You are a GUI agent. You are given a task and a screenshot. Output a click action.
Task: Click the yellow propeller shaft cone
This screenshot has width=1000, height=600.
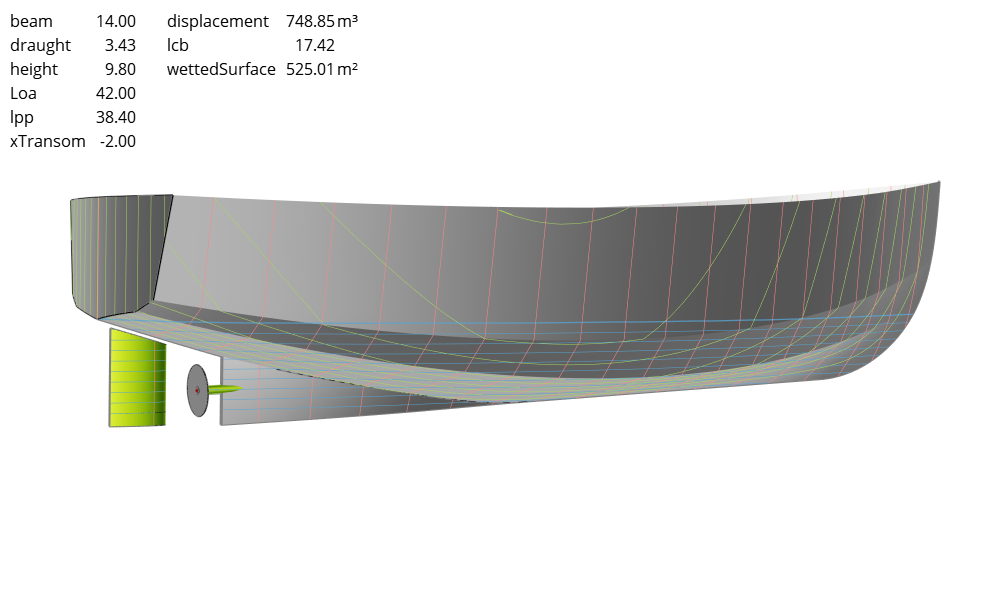coord(226,389)
